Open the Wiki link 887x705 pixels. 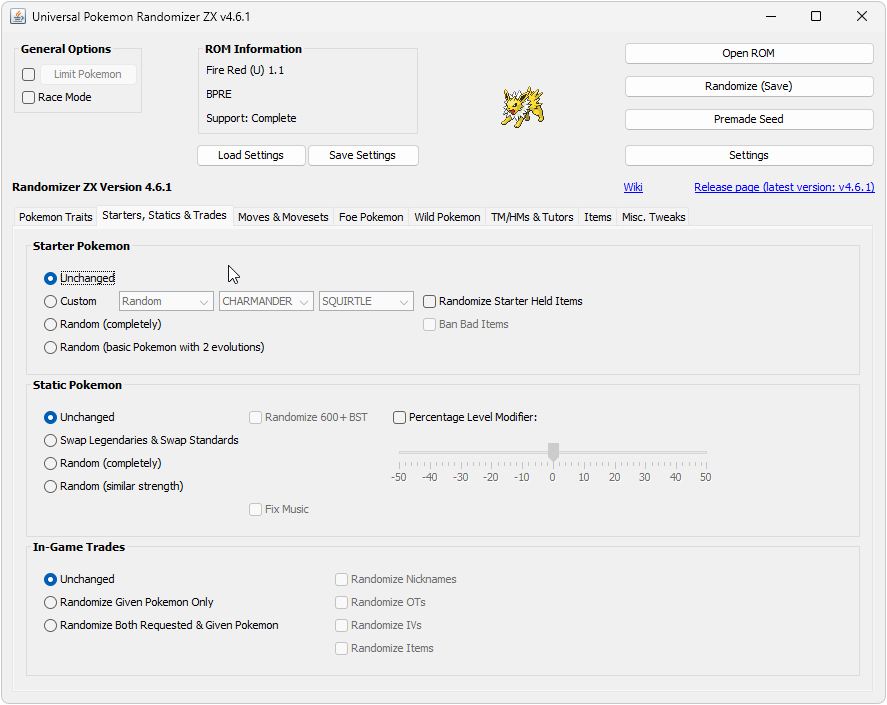(x=633, y=187)
